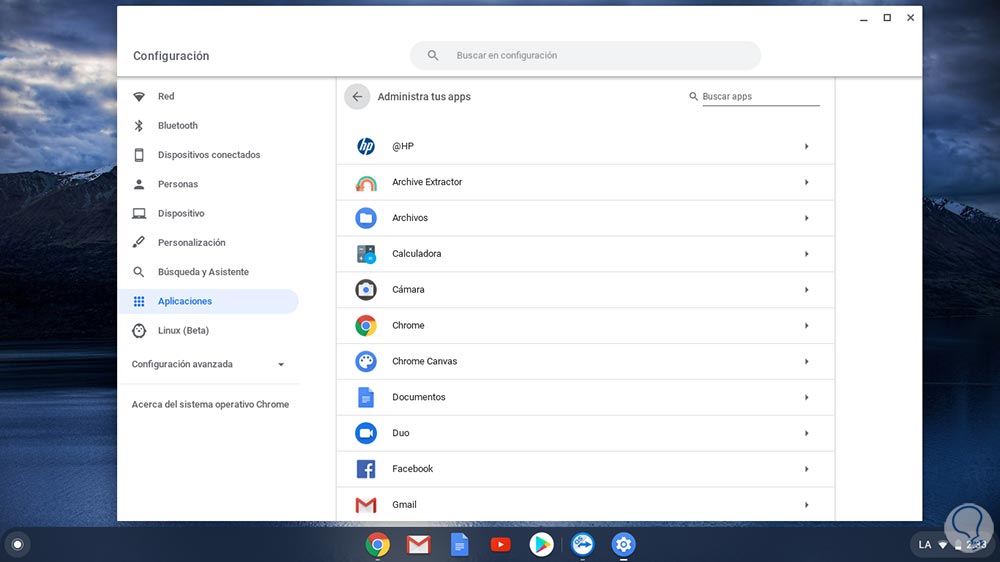Viewport: 1000px width, 562px height.
Task: Click the brush icon for Personalización
Action: 139,242
